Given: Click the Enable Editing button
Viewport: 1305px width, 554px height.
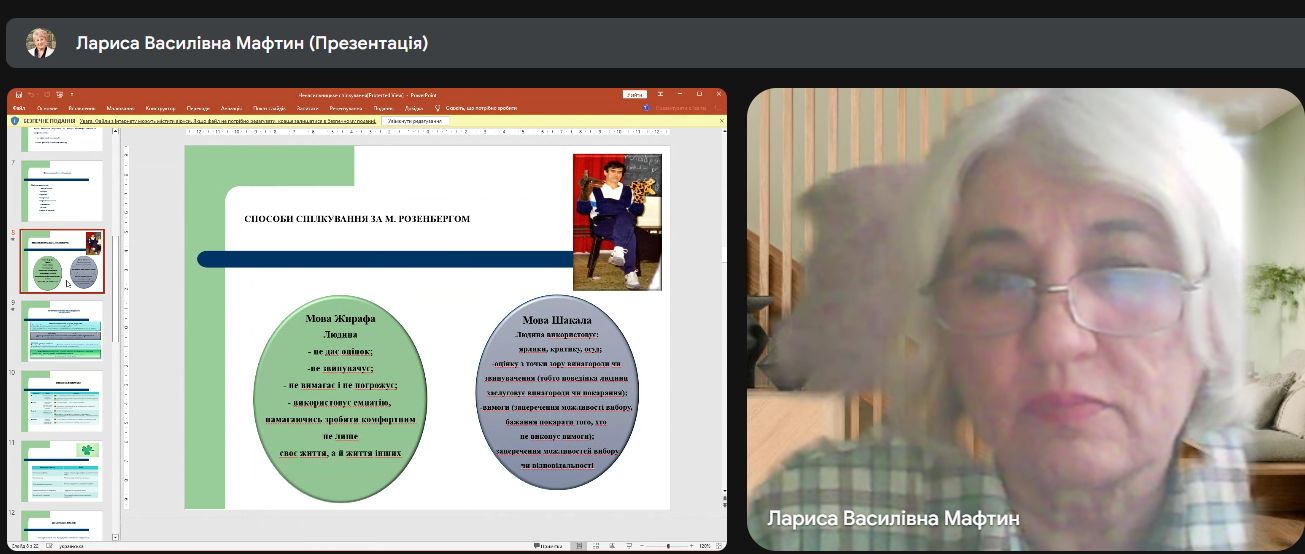Looking at the screenshot, I should coord(414,121).
